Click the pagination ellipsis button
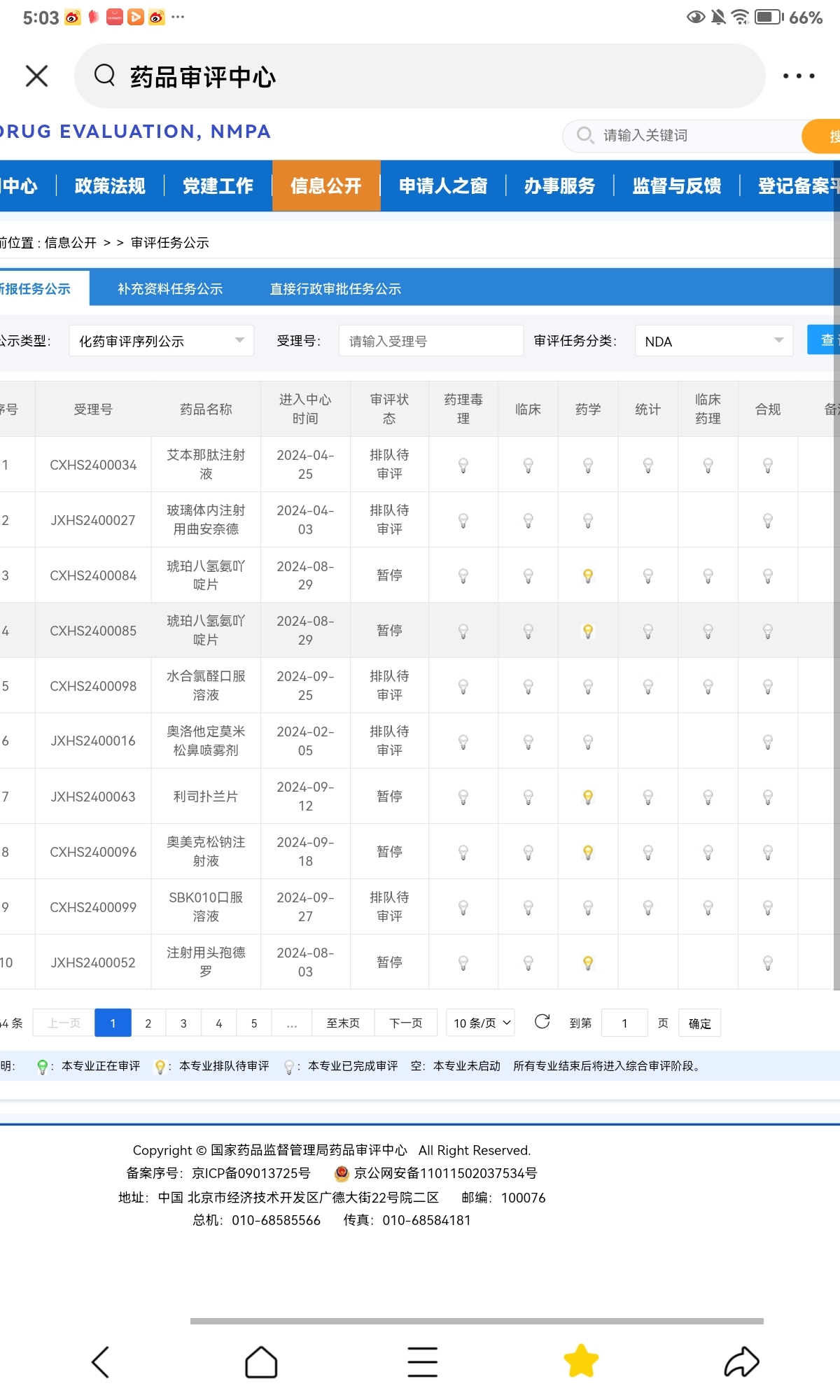 (291, 1023)
